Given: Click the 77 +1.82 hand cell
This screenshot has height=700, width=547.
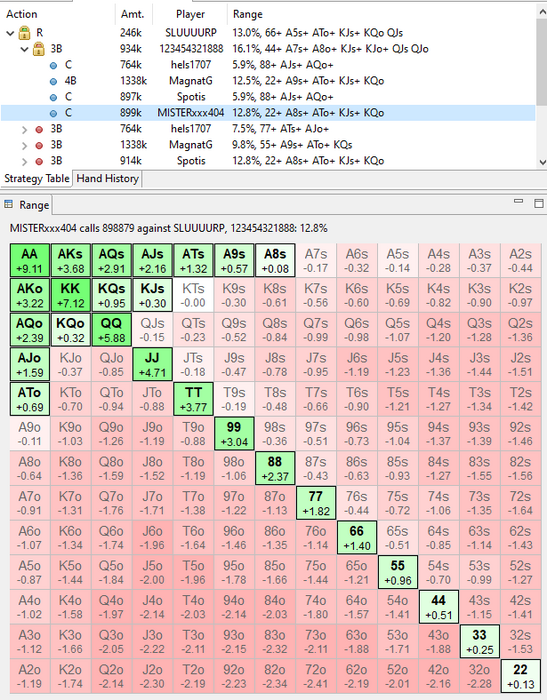Looking at the screenshot, I should tap(316, 503).
